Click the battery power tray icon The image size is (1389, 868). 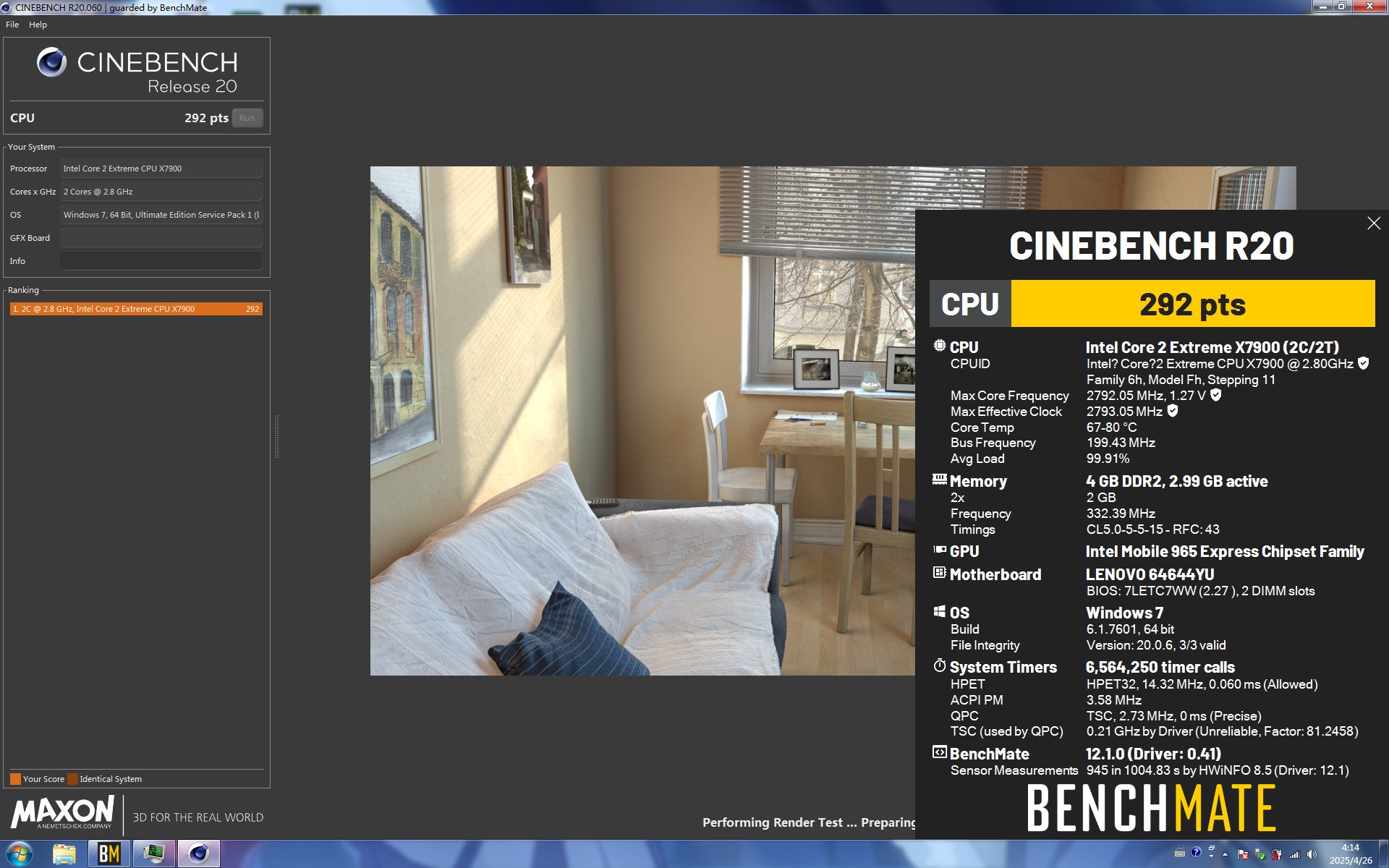coord(1277,854)
